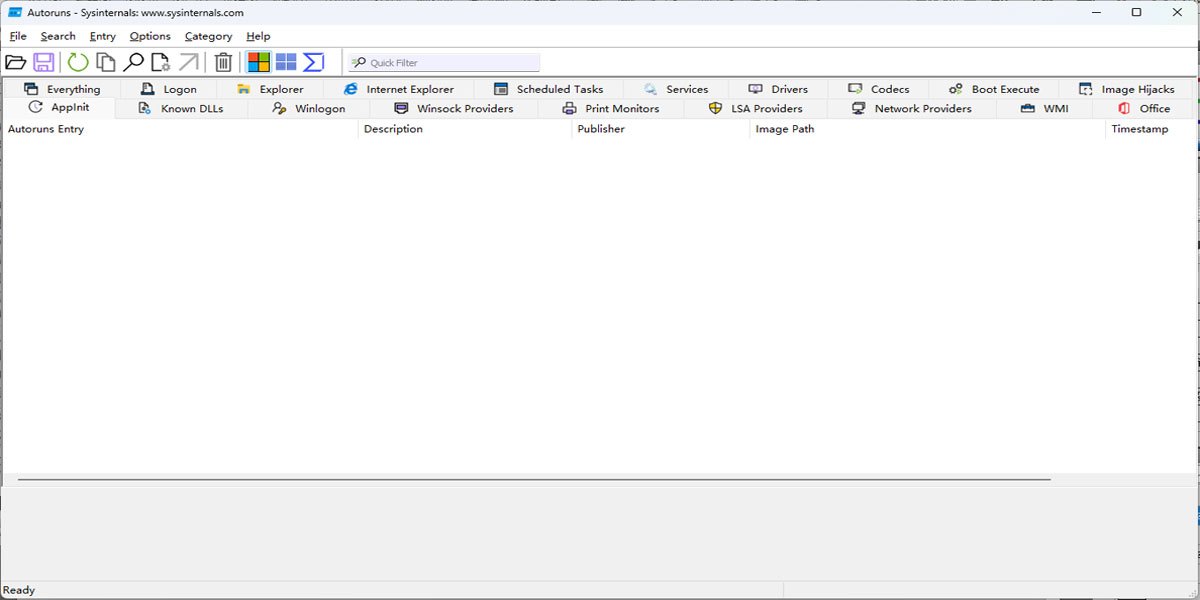Open the File menu
Viewport: 1200px width, 600px height.
coord(18,36)
